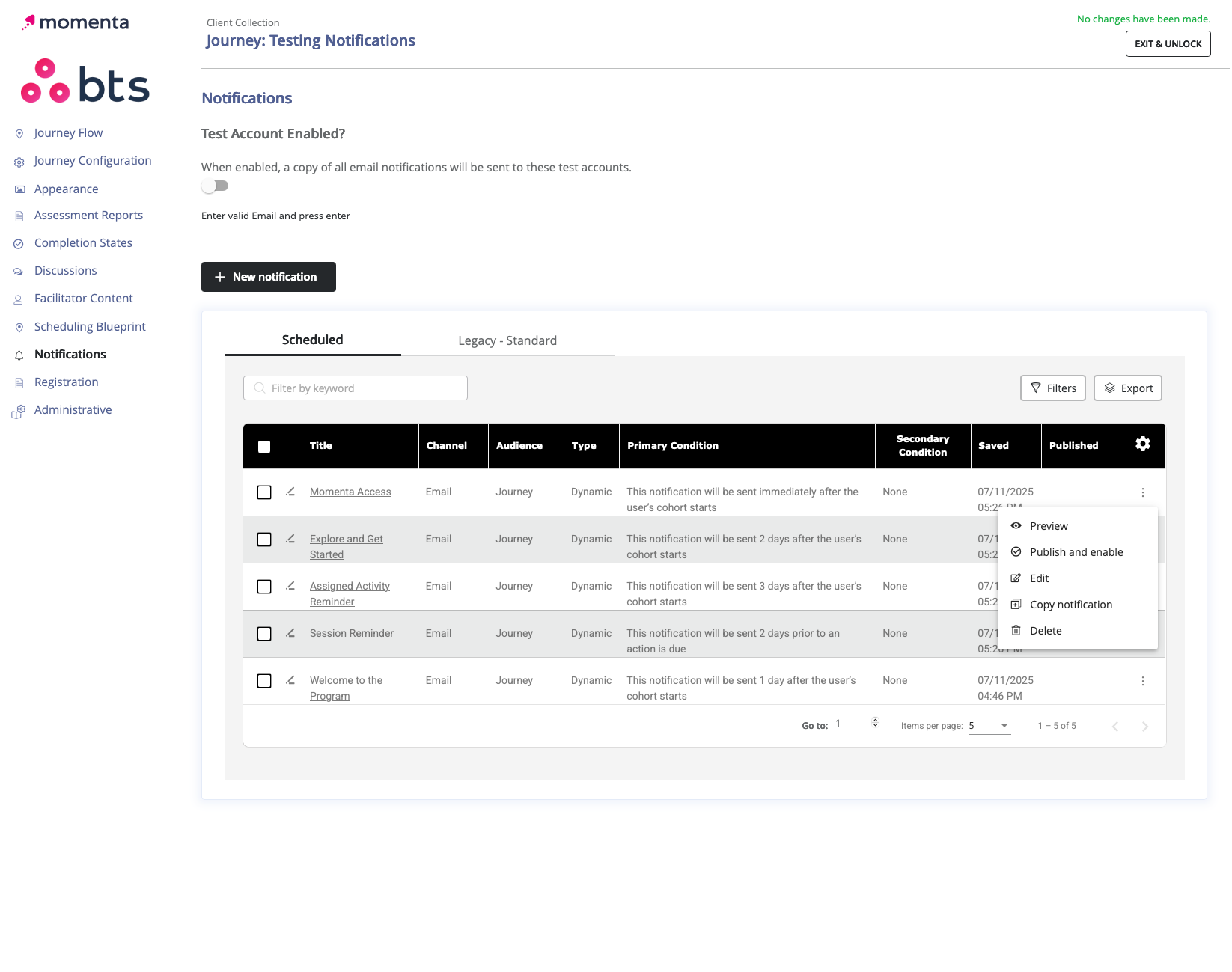Screen dimensions: 1232x972
Task: Check the Explore and Get Started checkbox
Action: click(x=264, y=540)
